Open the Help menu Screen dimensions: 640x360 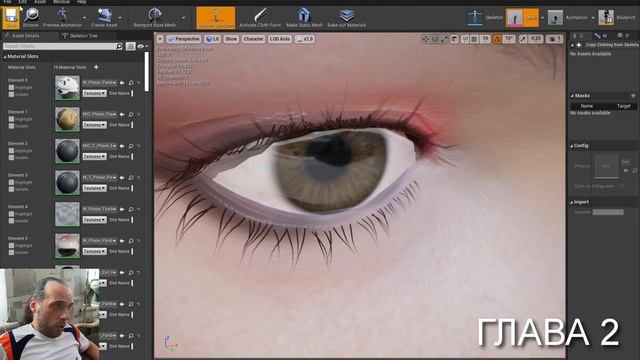[82, 2]
